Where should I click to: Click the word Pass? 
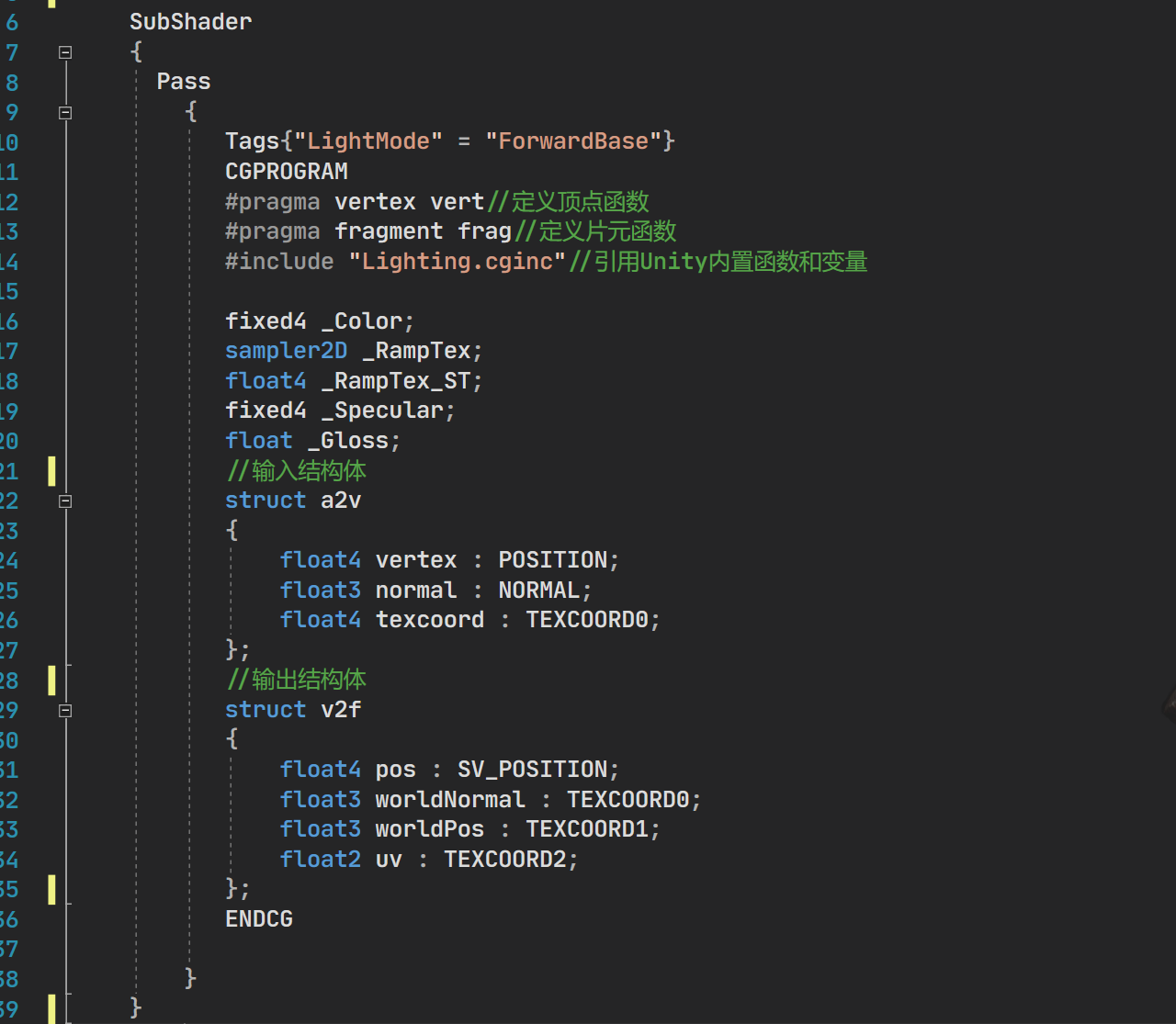pos(184,82)
